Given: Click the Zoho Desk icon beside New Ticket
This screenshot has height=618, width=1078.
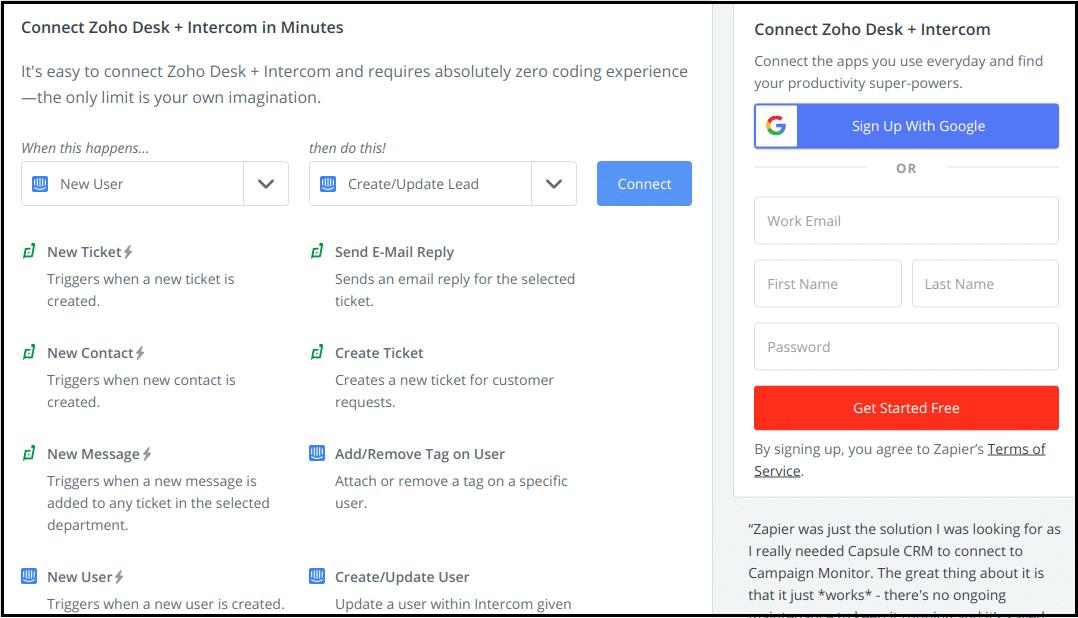Looking at the screenshot, I should [x=29, y=252].
